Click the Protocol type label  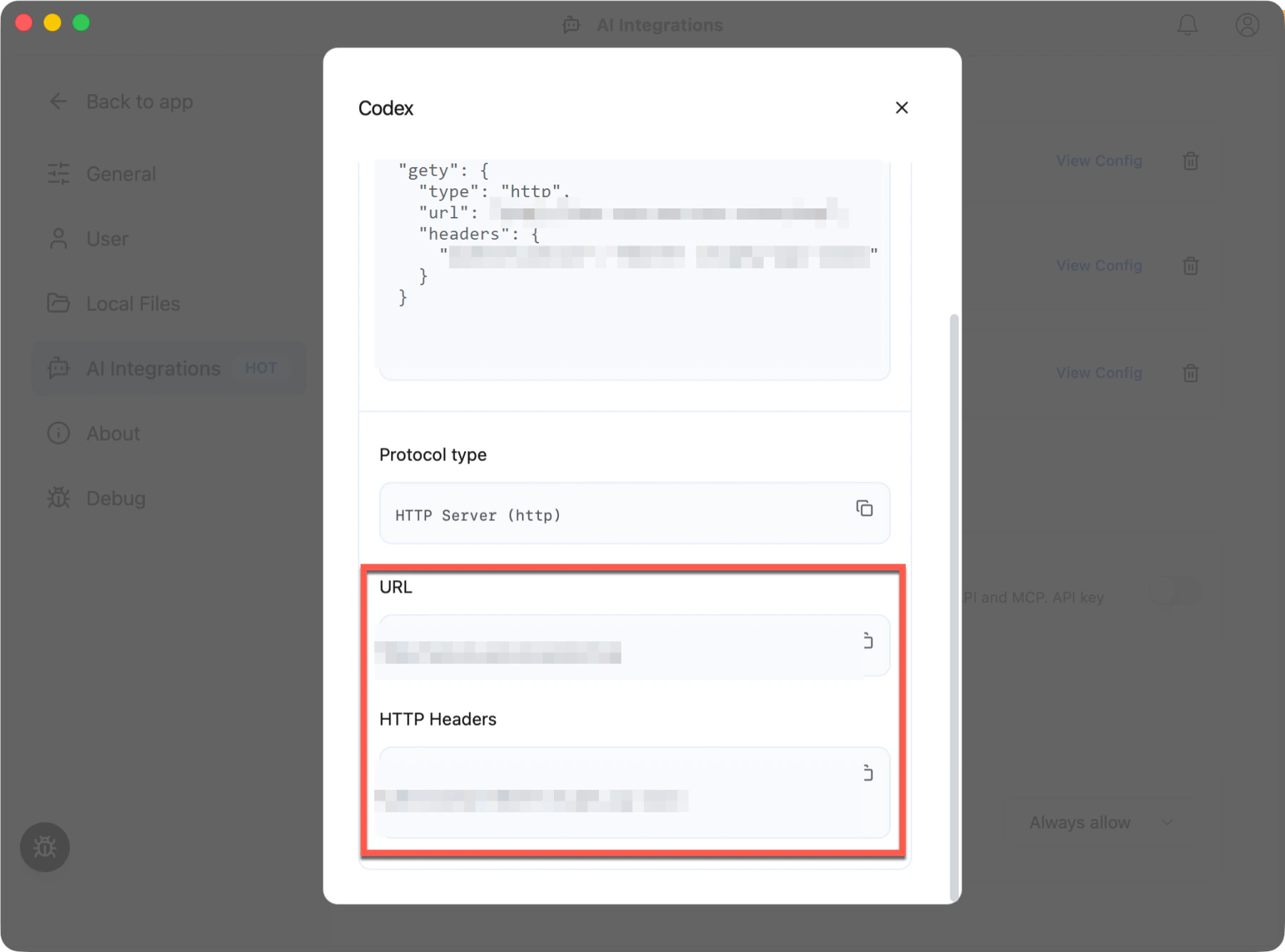(433, 455)
